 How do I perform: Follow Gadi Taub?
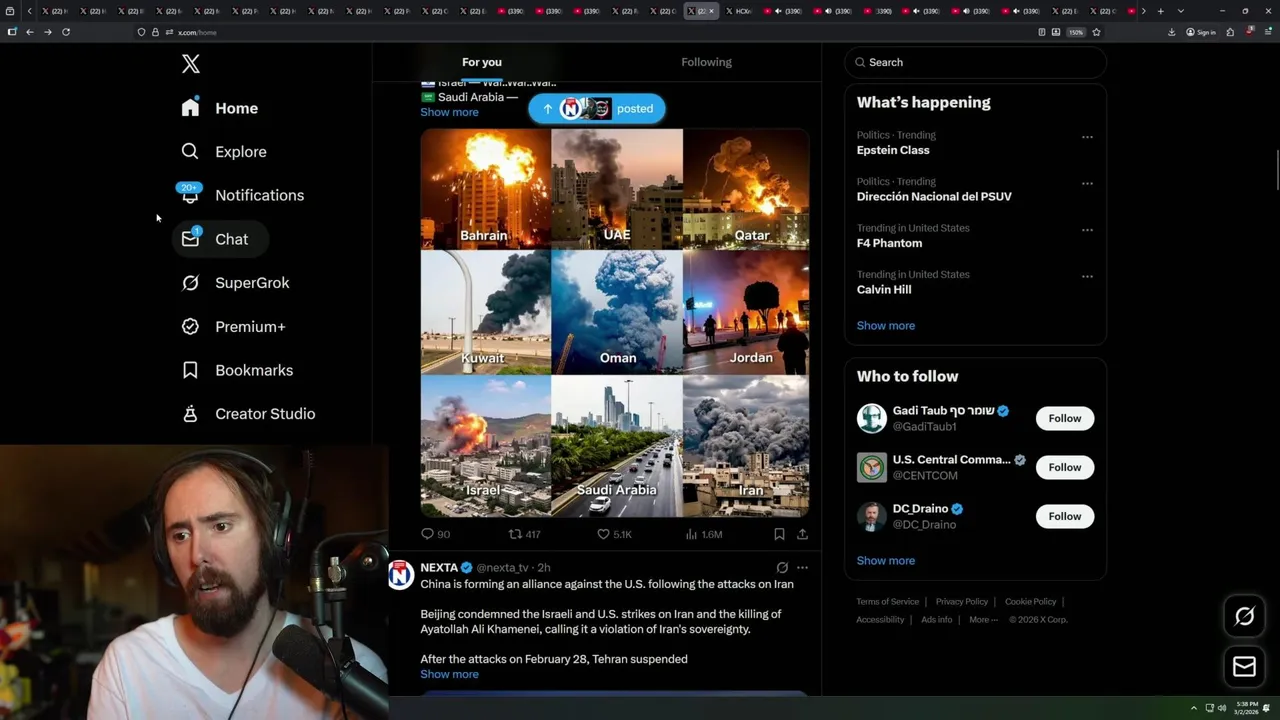point(1065,418)
